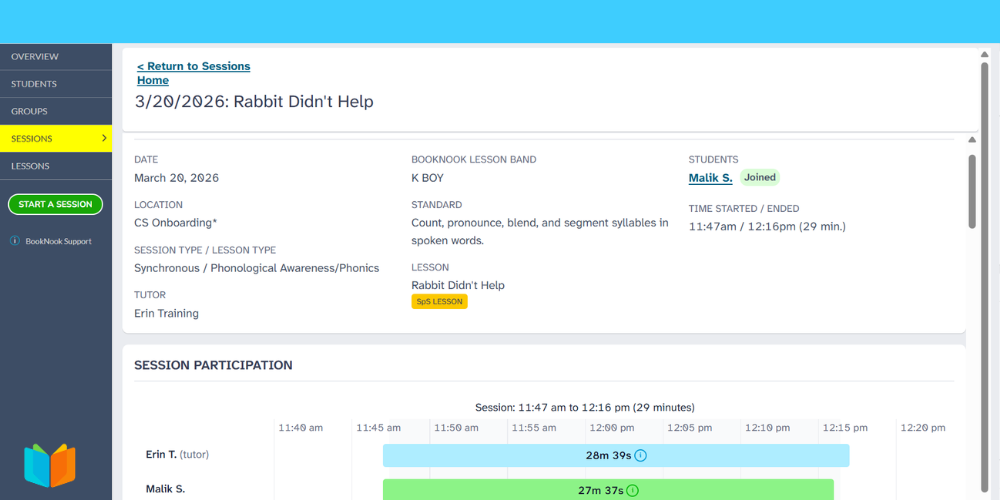Click the 'Malik S.' participation row label

tap(165, 489)
